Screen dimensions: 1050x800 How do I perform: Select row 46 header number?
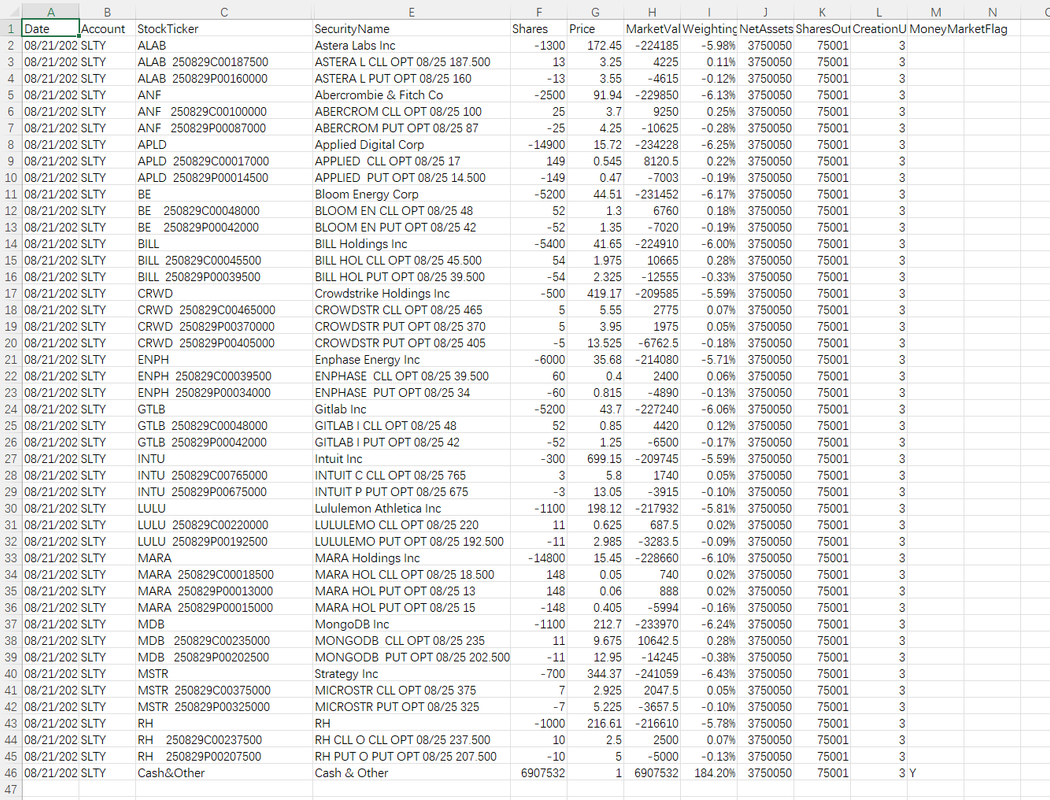point(11,773)
